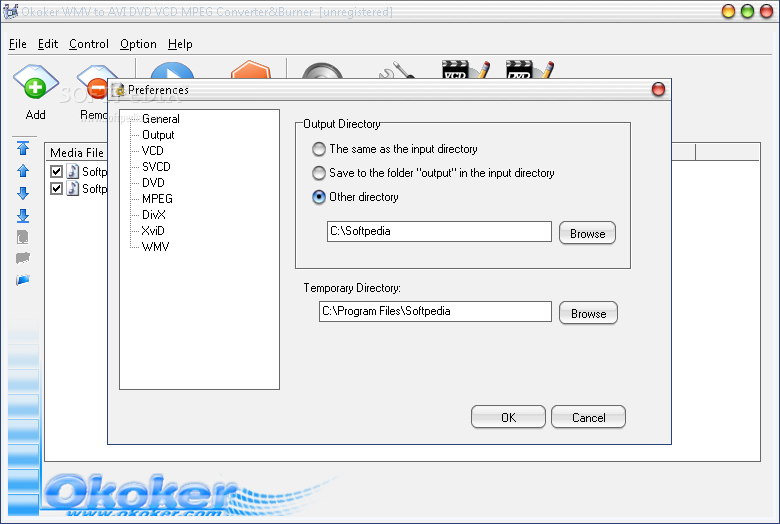This screenshot has height=524, width=780.
Task: Click the Media File column header
Action: [x=77, y=152]
